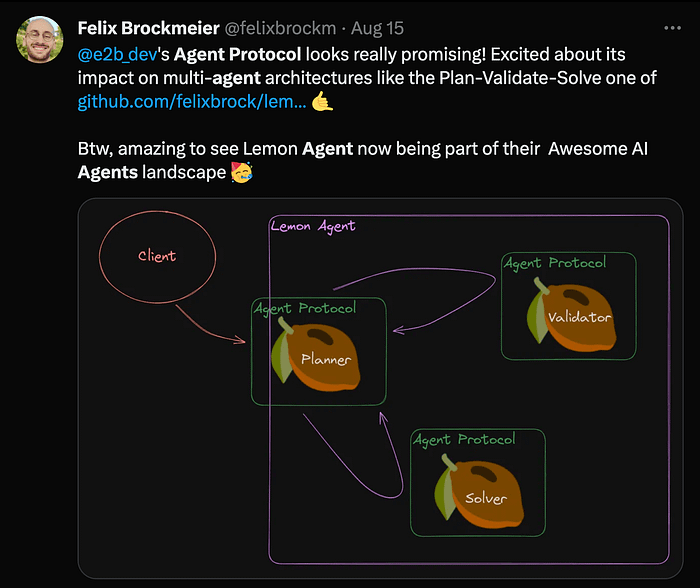Open the github.com/felixbrock/lem... link

click(x=192, y=102)
